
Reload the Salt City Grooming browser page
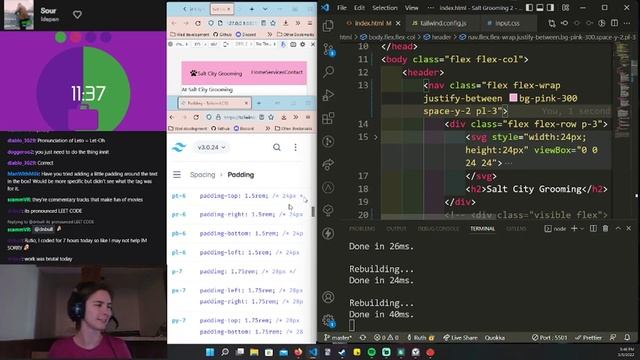pyautogui.click(x=198, y=23)
